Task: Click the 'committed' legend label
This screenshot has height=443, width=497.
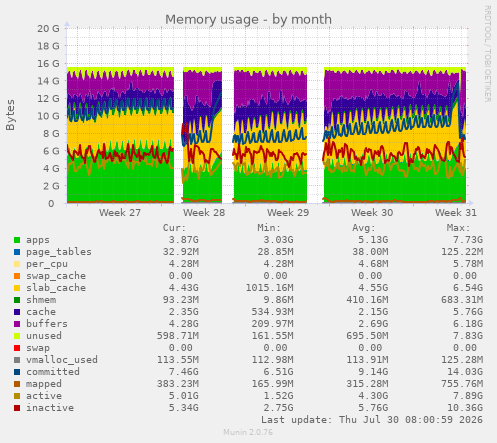Action: [53, 372]
